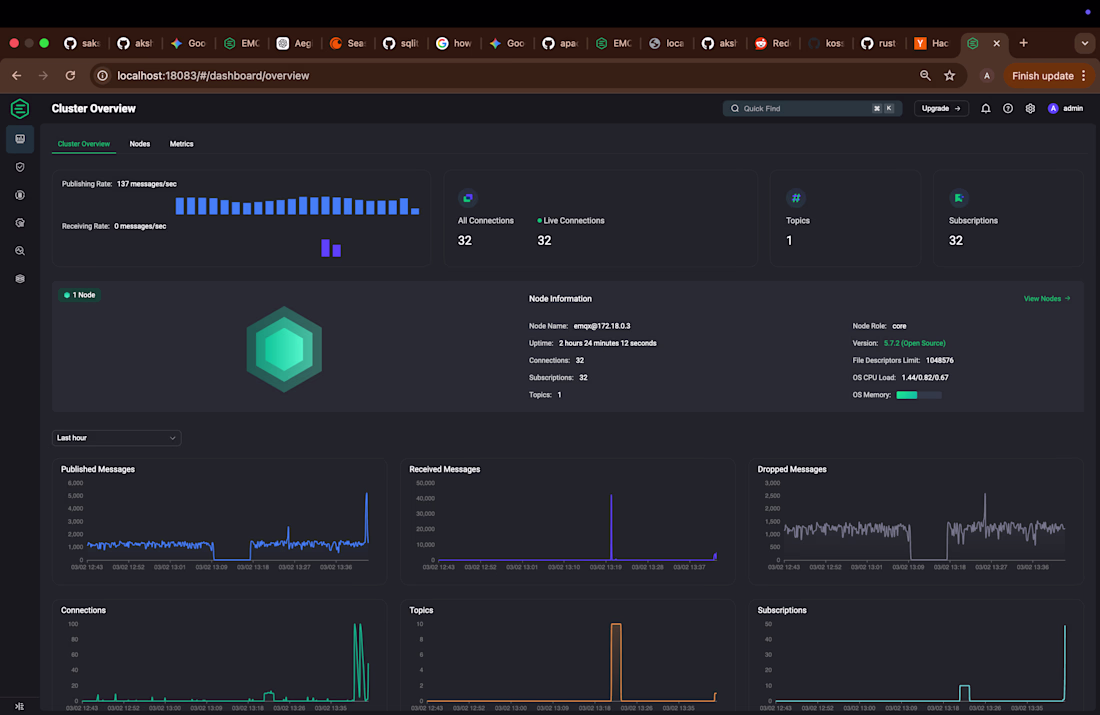
Task: Open the Chrome three-dot menu
Action: pyautogui.click(x=1083, y=76)
